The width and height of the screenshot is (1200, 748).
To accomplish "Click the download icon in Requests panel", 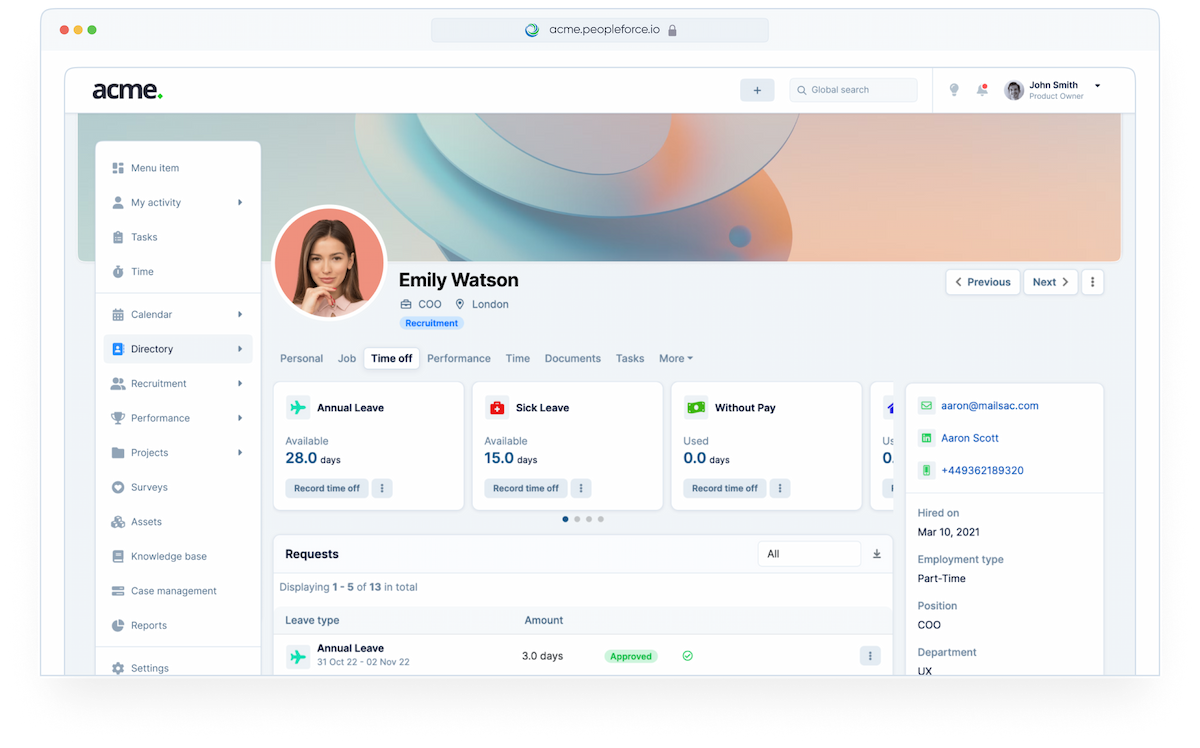I will point(877,554).
